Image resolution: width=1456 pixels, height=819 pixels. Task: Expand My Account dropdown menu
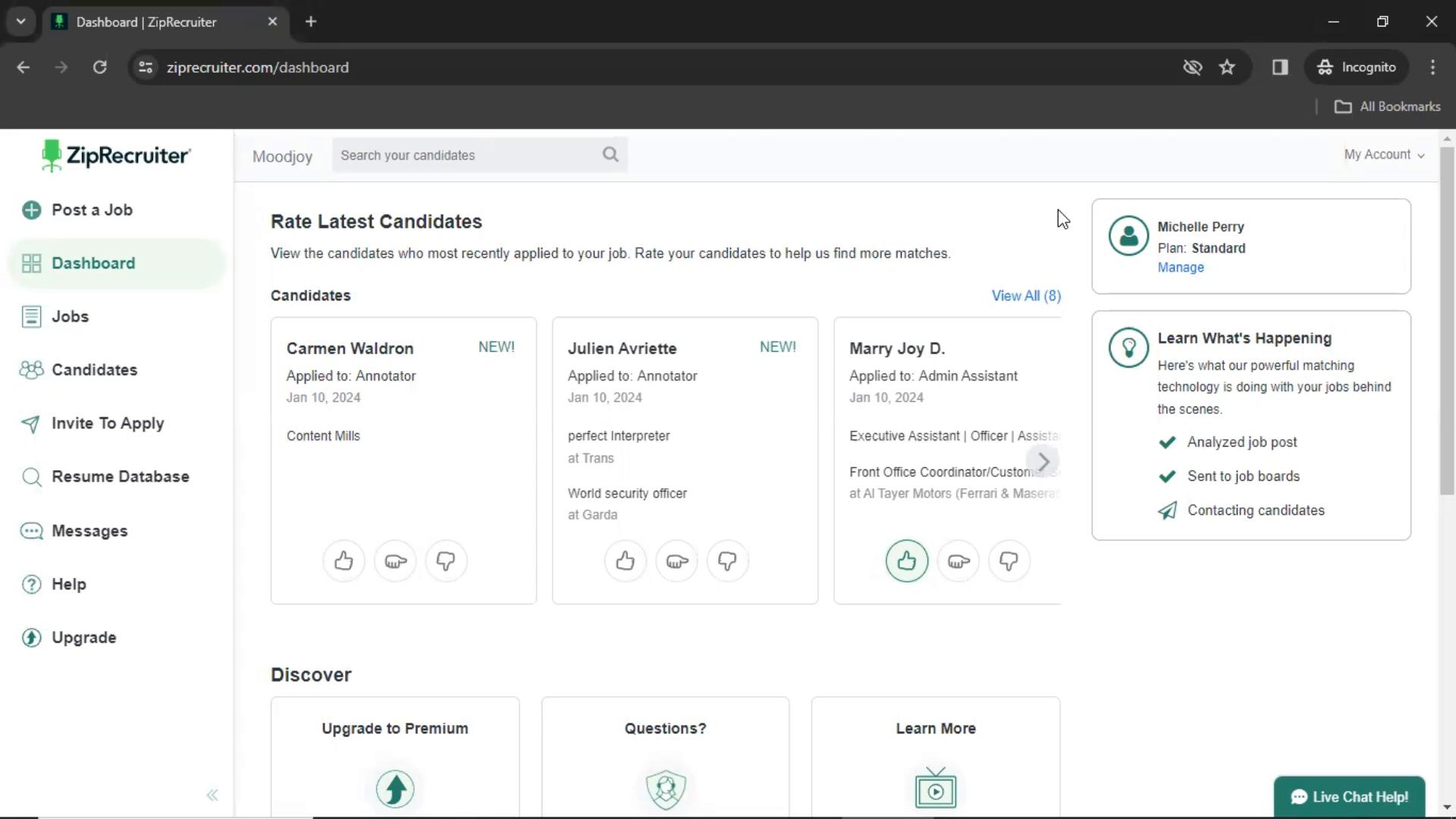pos(1384,154)
